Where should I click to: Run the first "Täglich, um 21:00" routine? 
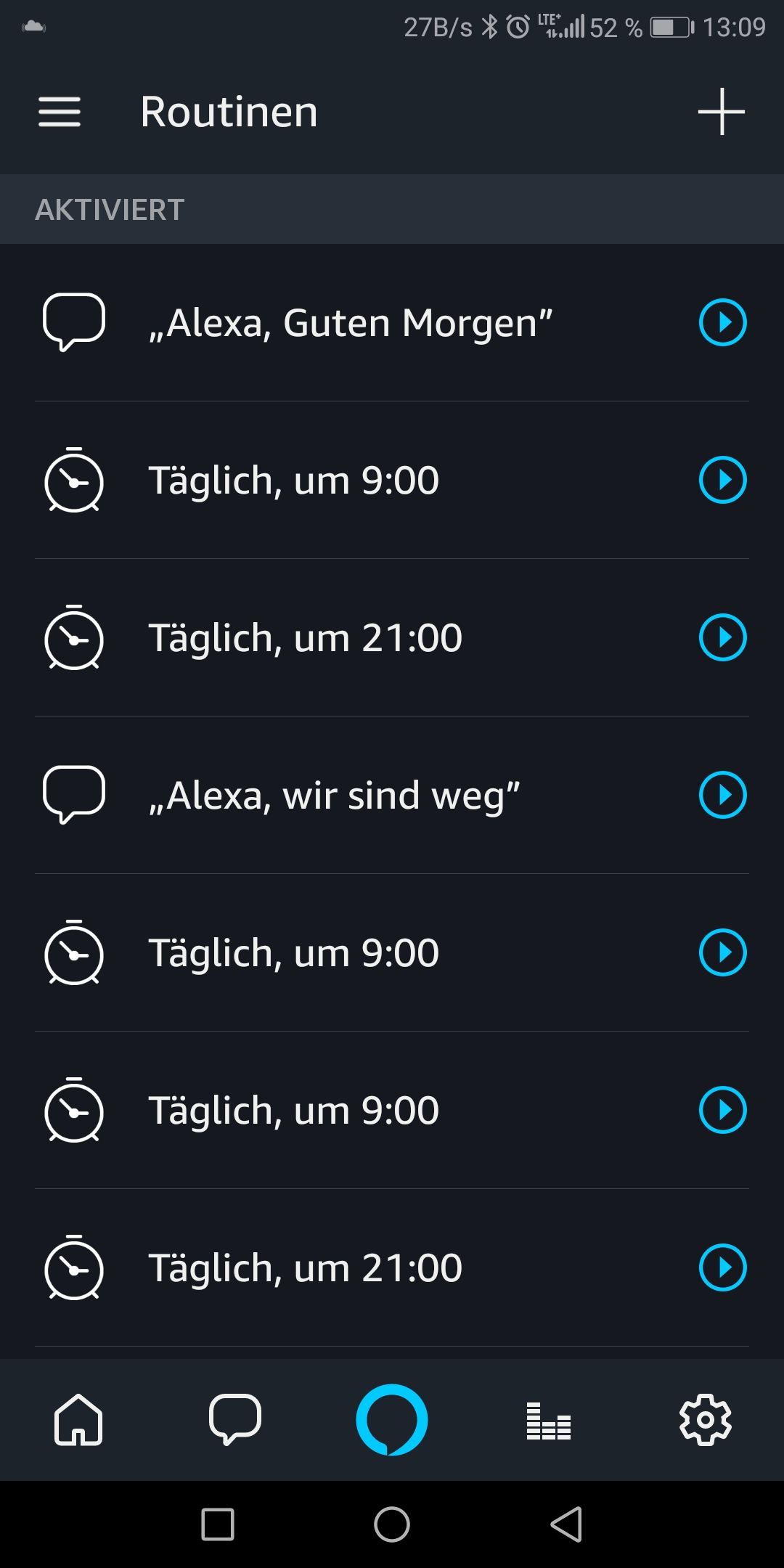click(722, 637)
